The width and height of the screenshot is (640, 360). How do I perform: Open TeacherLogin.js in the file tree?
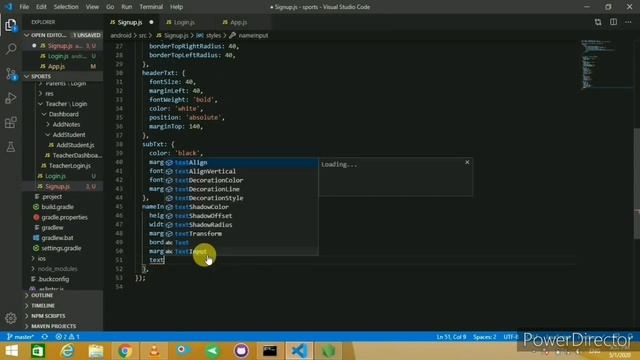[x=69, y=165]
